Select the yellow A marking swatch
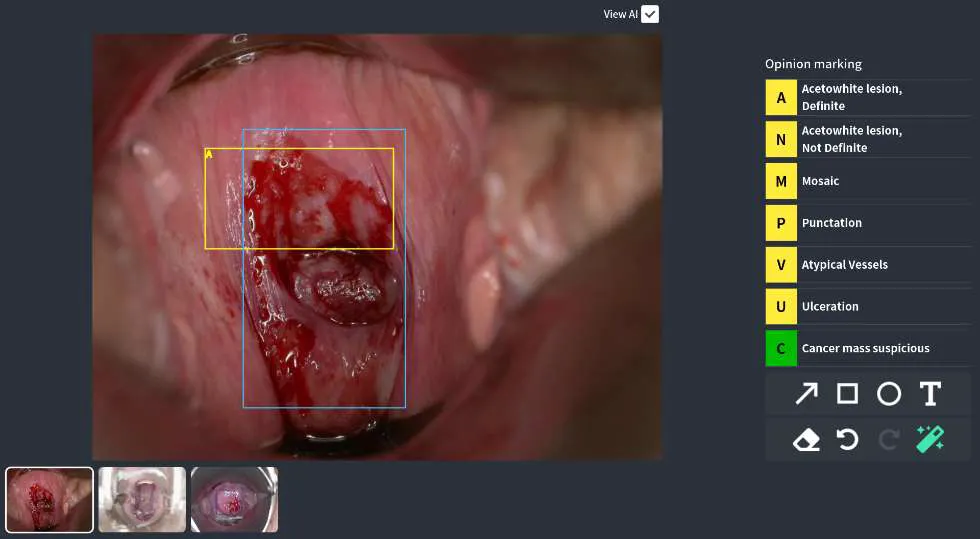This screenshot has width=980, height=539. tap(781, 98)
